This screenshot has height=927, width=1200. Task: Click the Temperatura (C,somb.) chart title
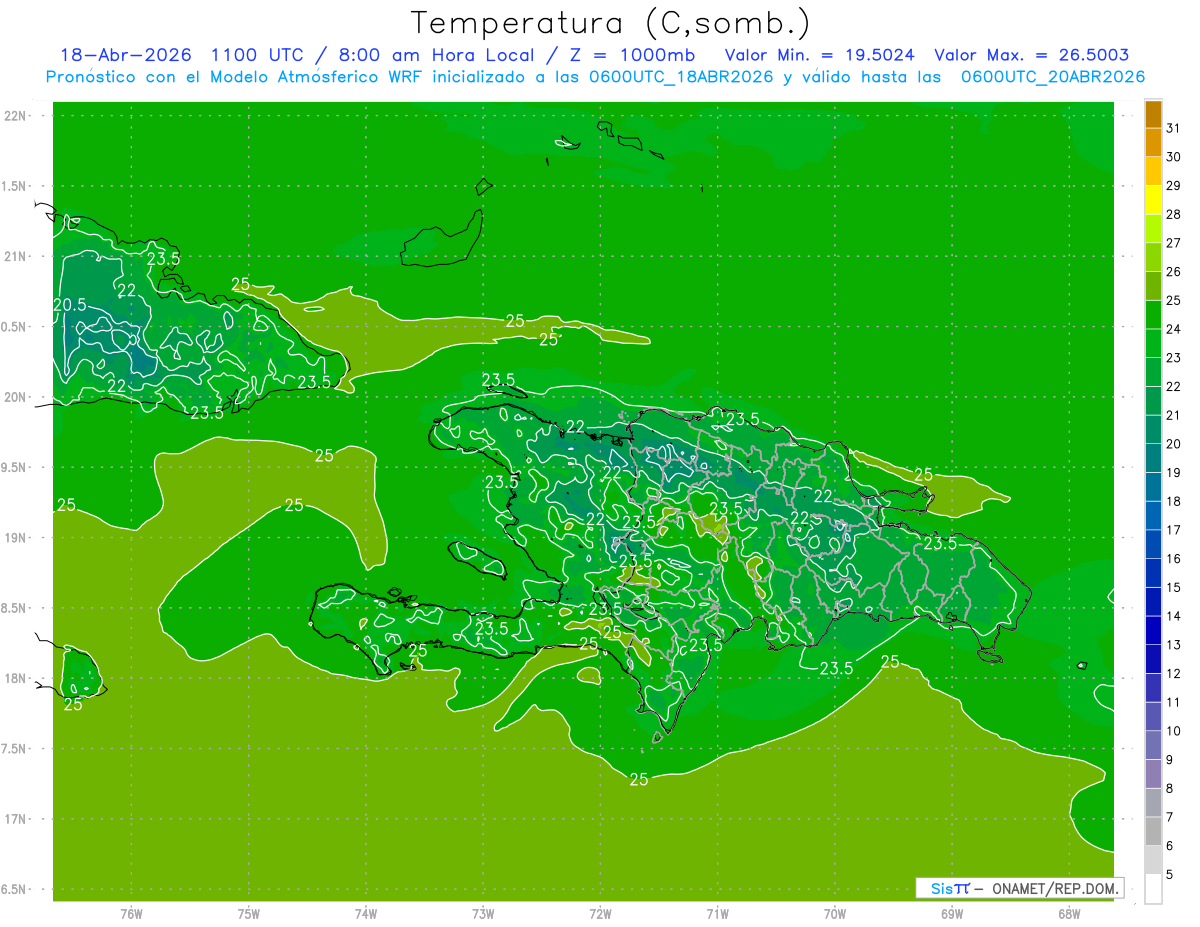coord(611,22)
